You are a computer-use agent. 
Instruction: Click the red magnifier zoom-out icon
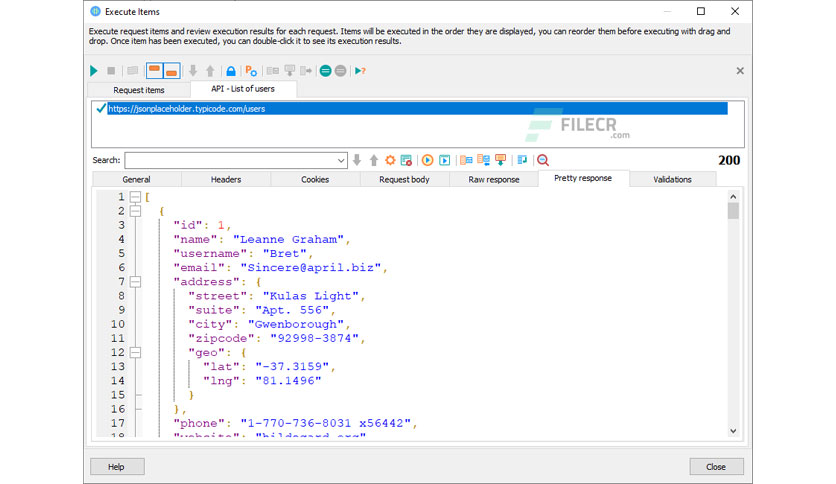(x=543, y=160)
